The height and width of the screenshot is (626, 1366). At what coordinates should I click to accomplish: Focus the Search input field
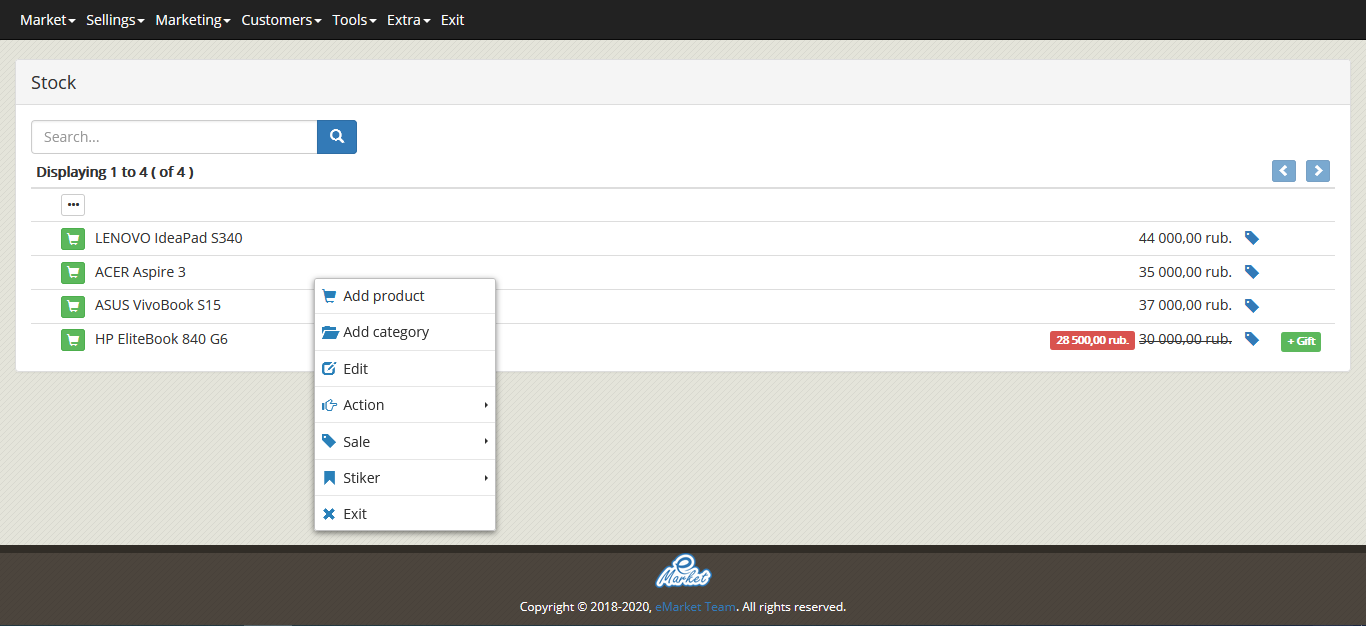click(x=174, y=137)
